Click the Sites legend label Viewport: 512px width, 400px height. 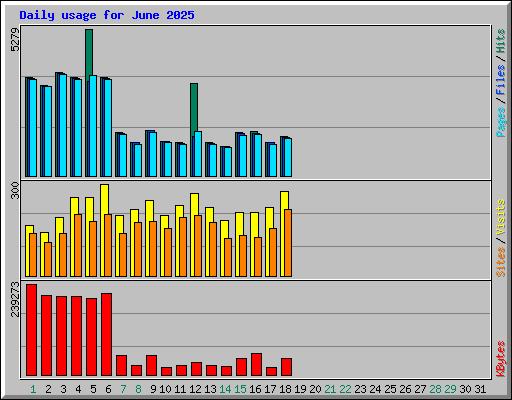click(x=501, y=262)
